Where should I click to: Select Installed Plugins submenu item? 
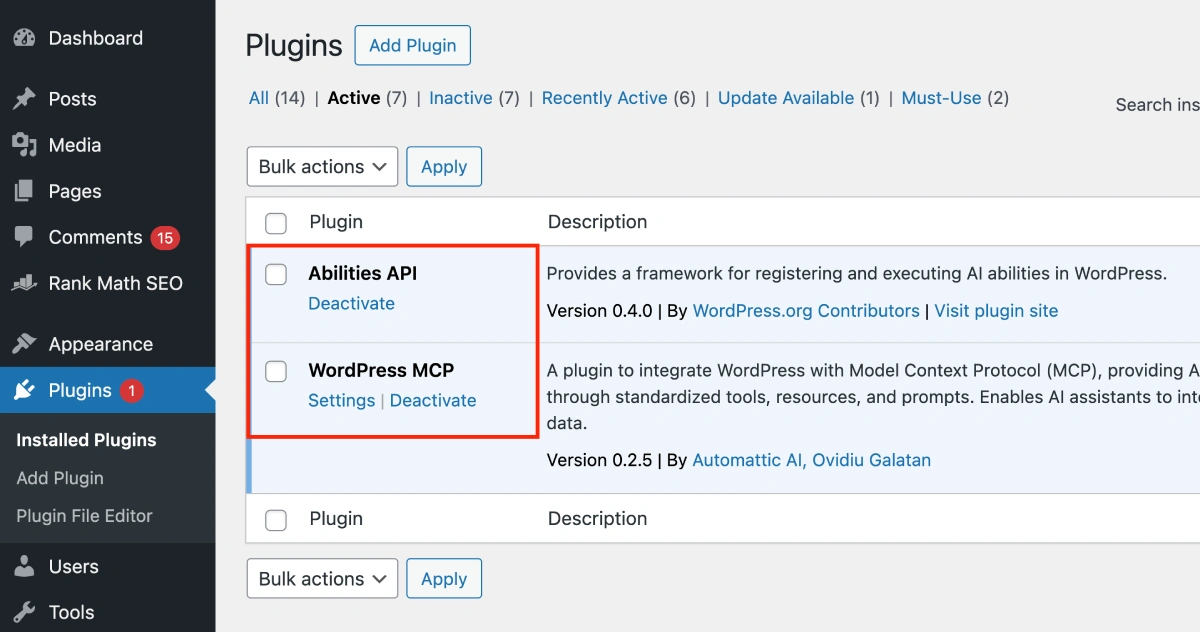(x=86, y=440)
